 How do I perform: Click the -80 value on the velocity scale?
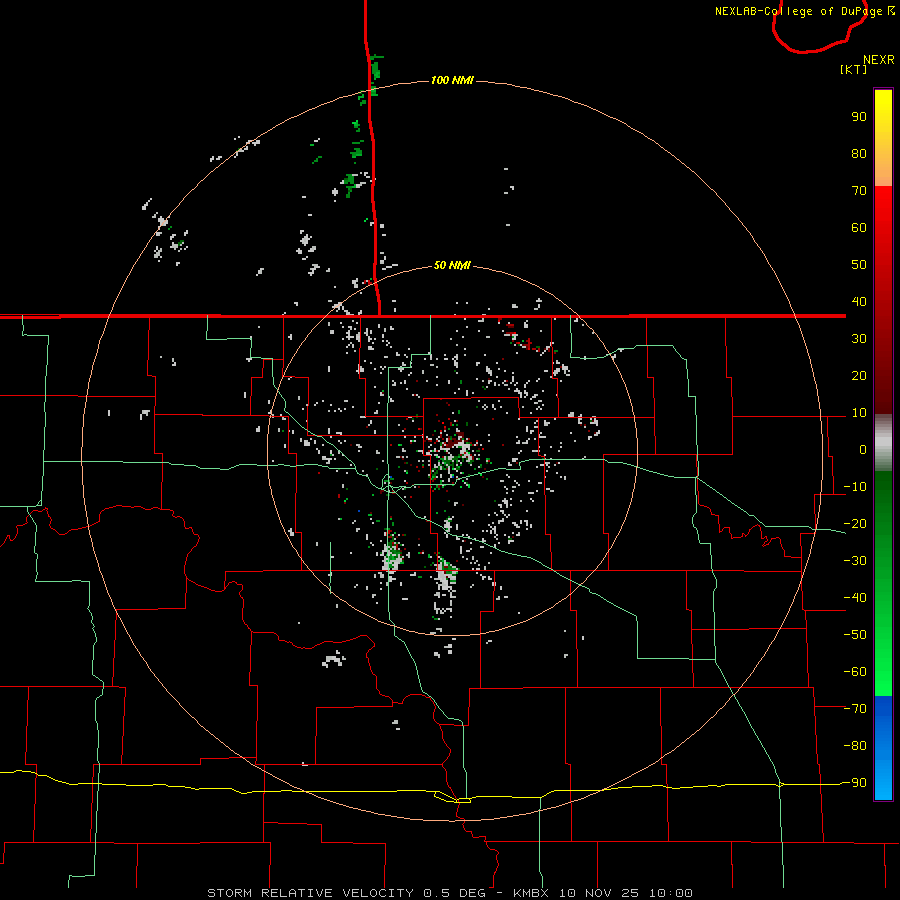coord(855,746)
